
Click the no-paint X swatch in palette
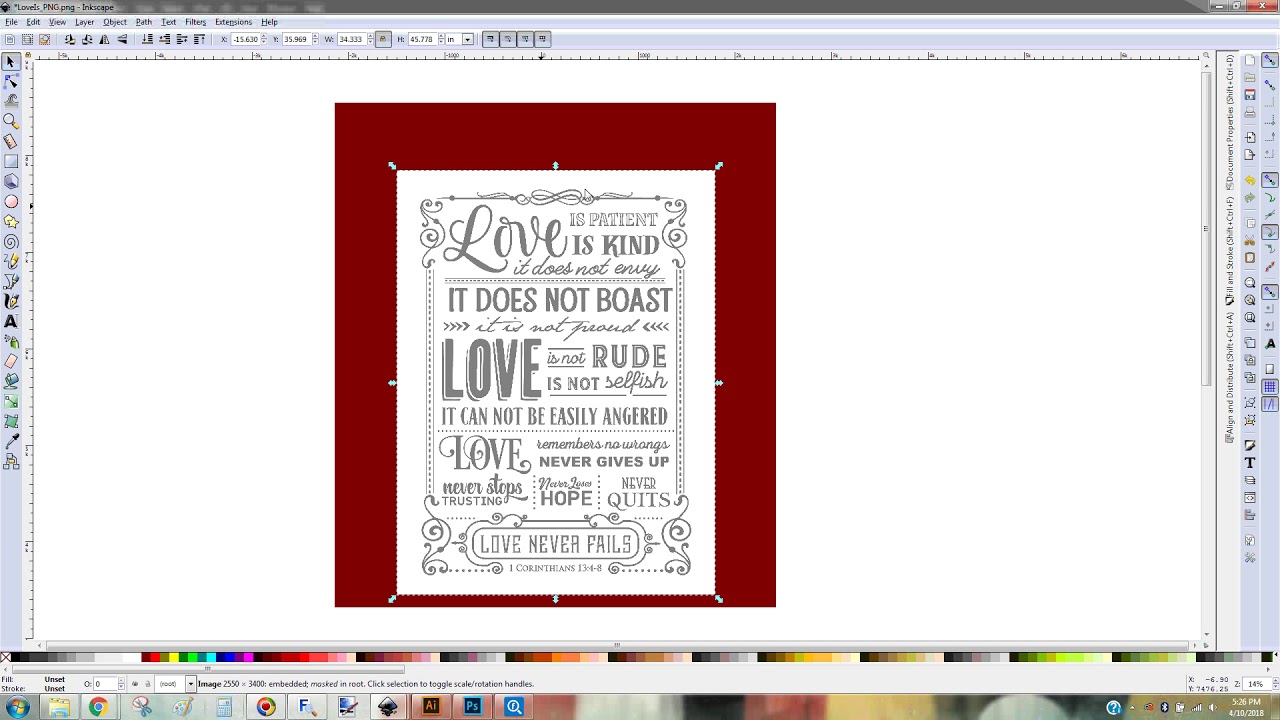[x=6, y=657]
